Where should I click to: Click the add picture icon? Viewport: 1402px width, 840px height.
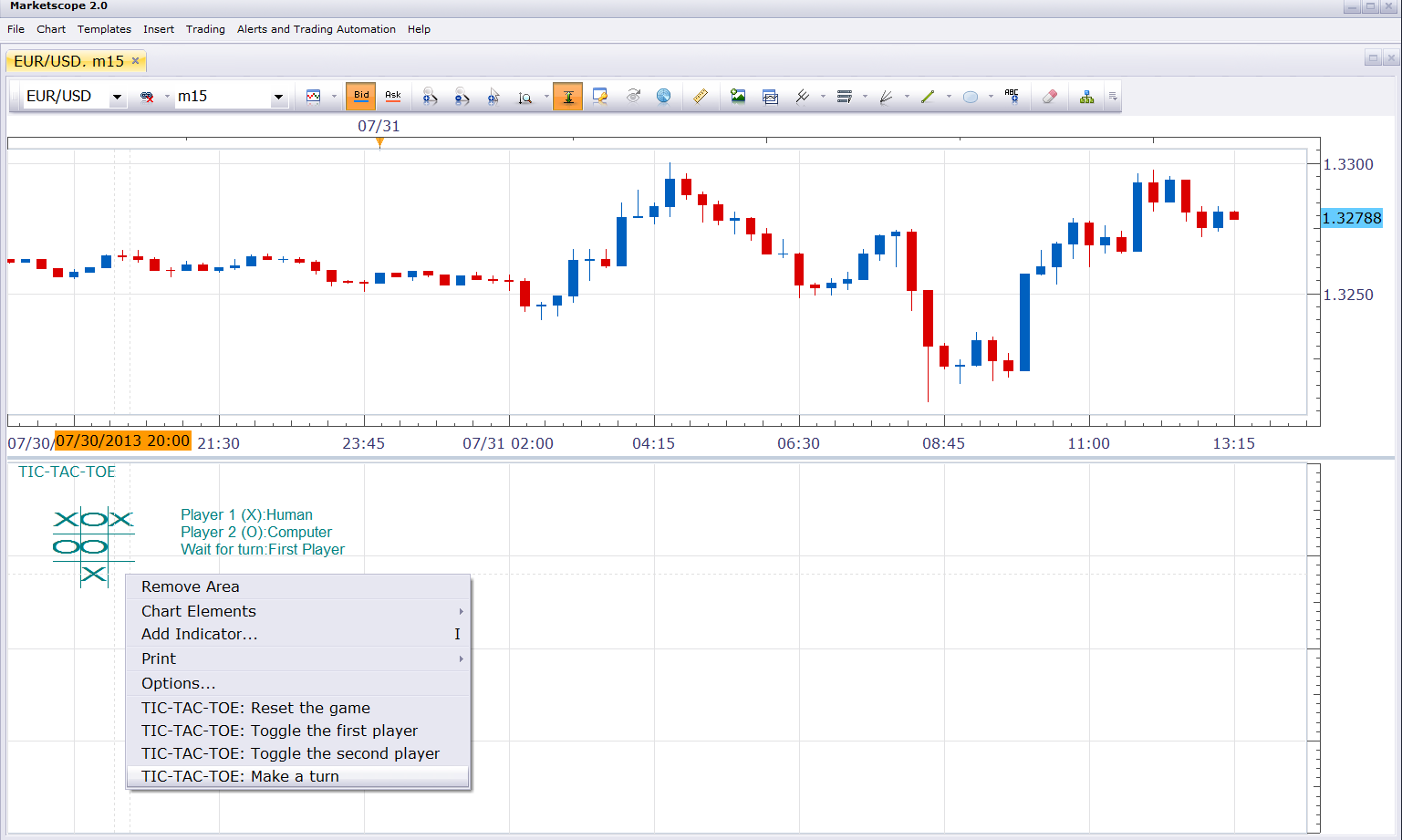[x=738, y=96]
